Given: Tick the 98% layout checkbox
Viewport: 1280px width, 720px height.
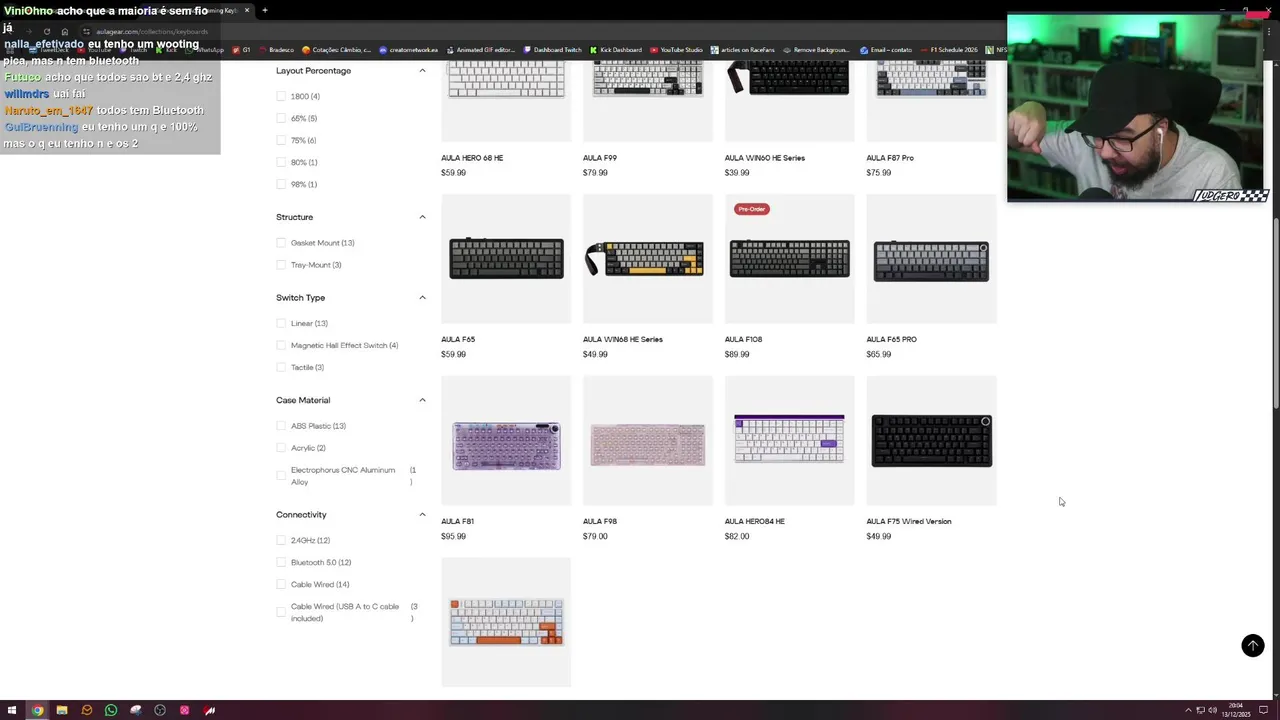Looking at the screenshot, I should [x=281, y=184].
